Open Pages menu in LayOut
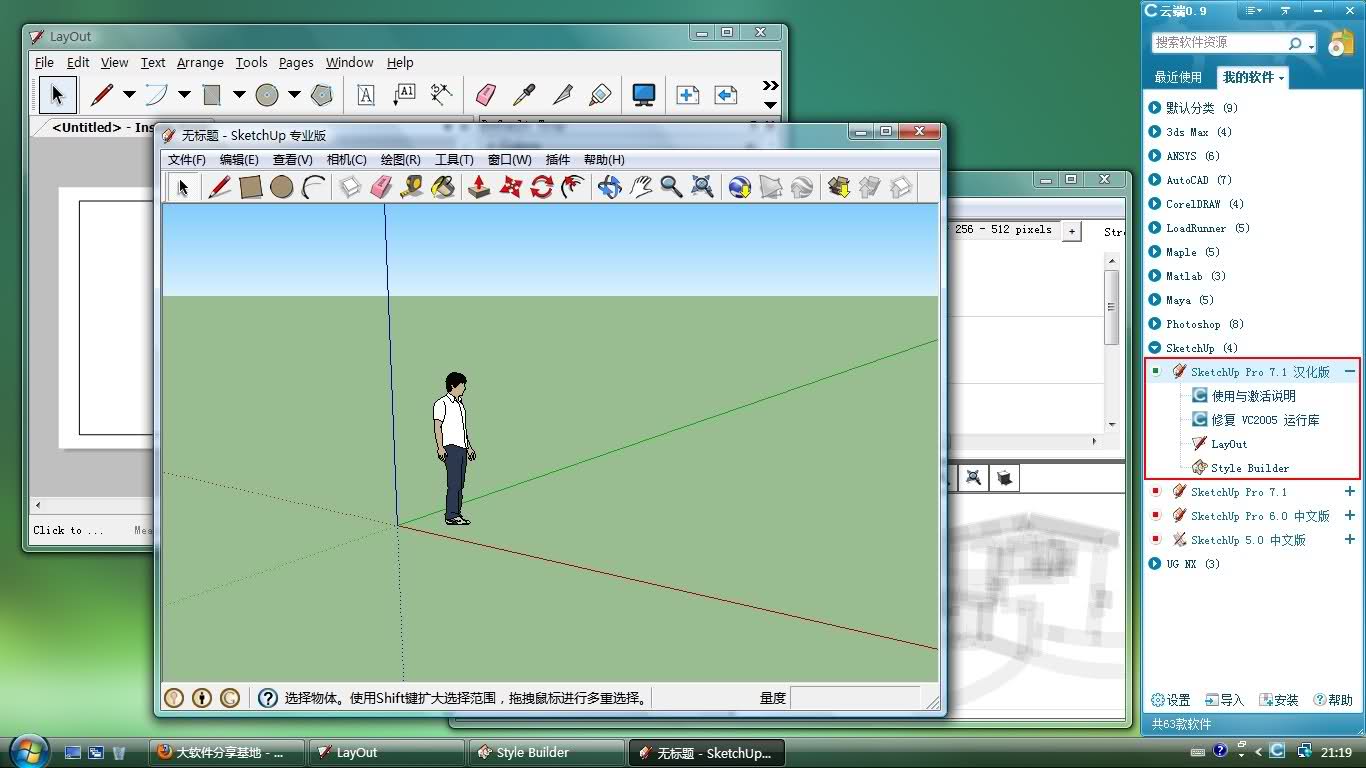The image size is (1366, 768). (296, 62)
